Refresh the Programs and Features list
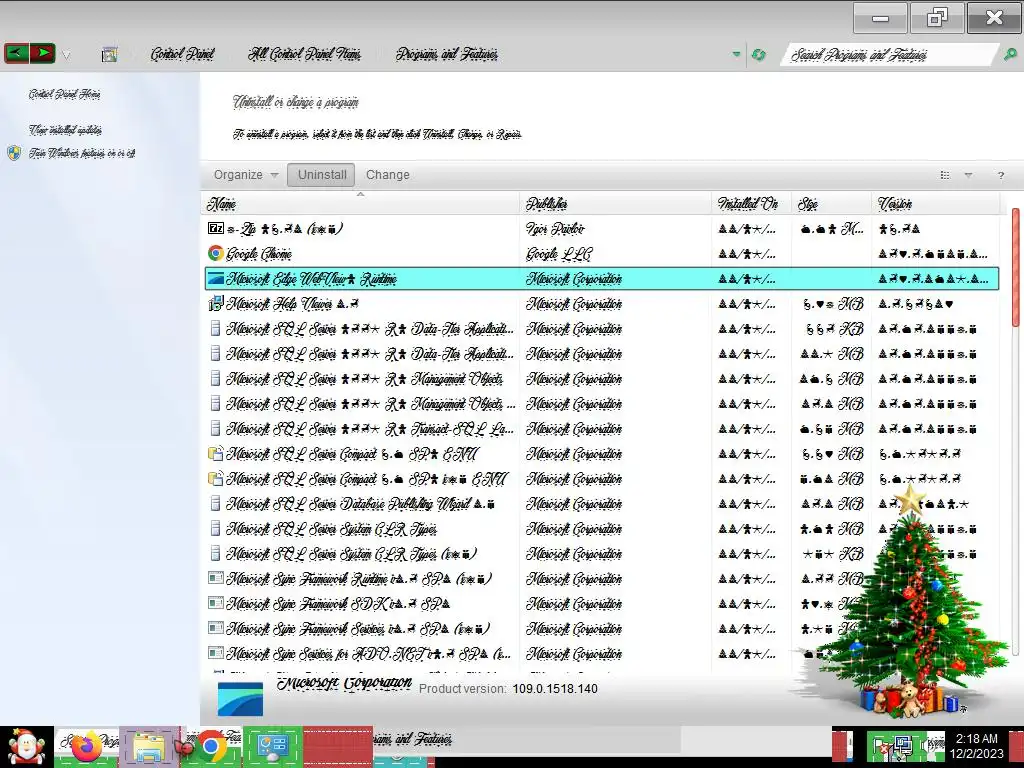Image resolution: width=1024 pixels, height=768 pixels. click(x=758, y=55)
